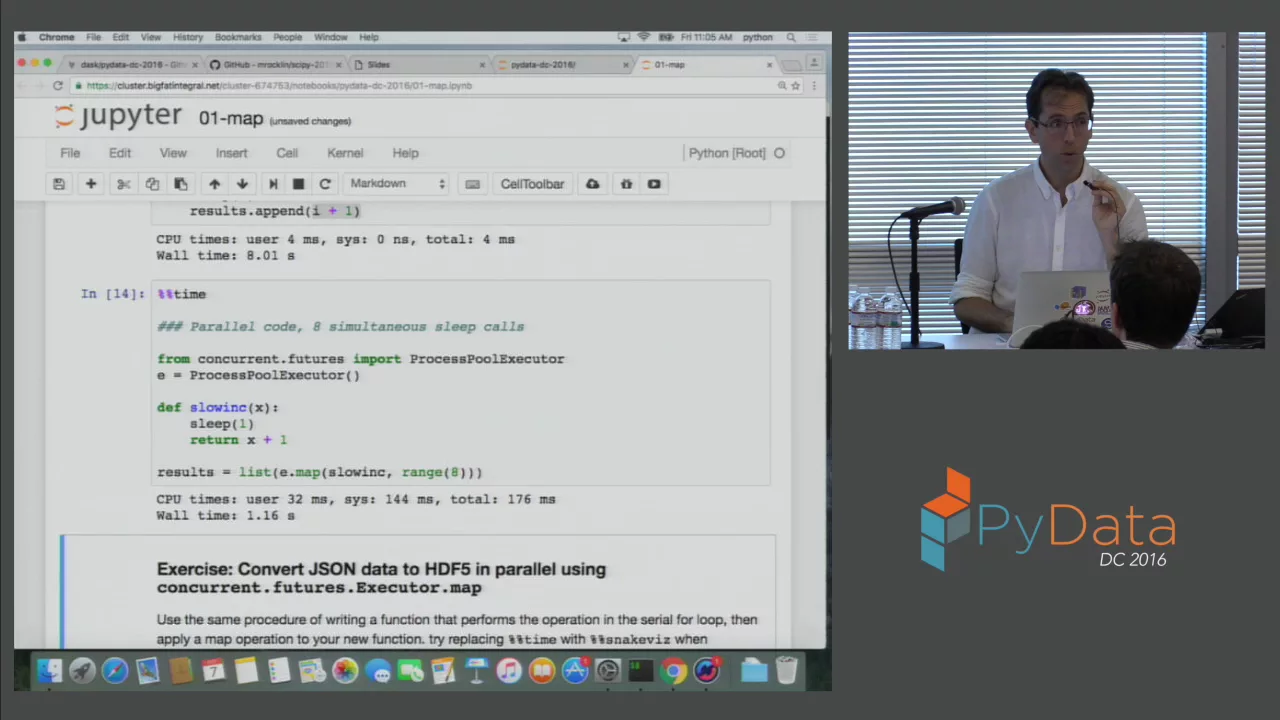Open the macOS Chrome application menu

click(x=56, y=37)
